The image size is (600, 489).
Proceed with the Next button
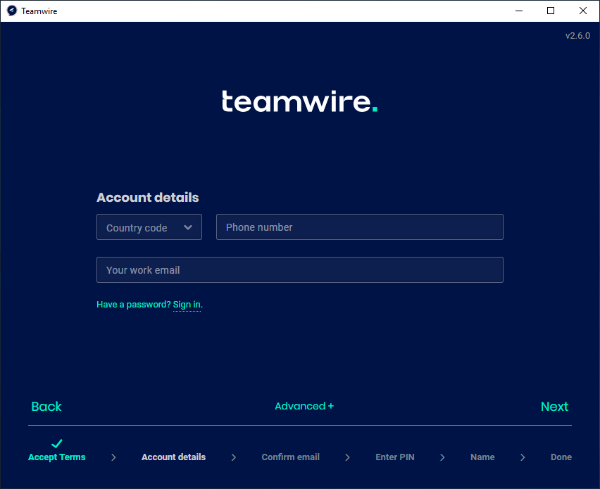coord(554,407)
